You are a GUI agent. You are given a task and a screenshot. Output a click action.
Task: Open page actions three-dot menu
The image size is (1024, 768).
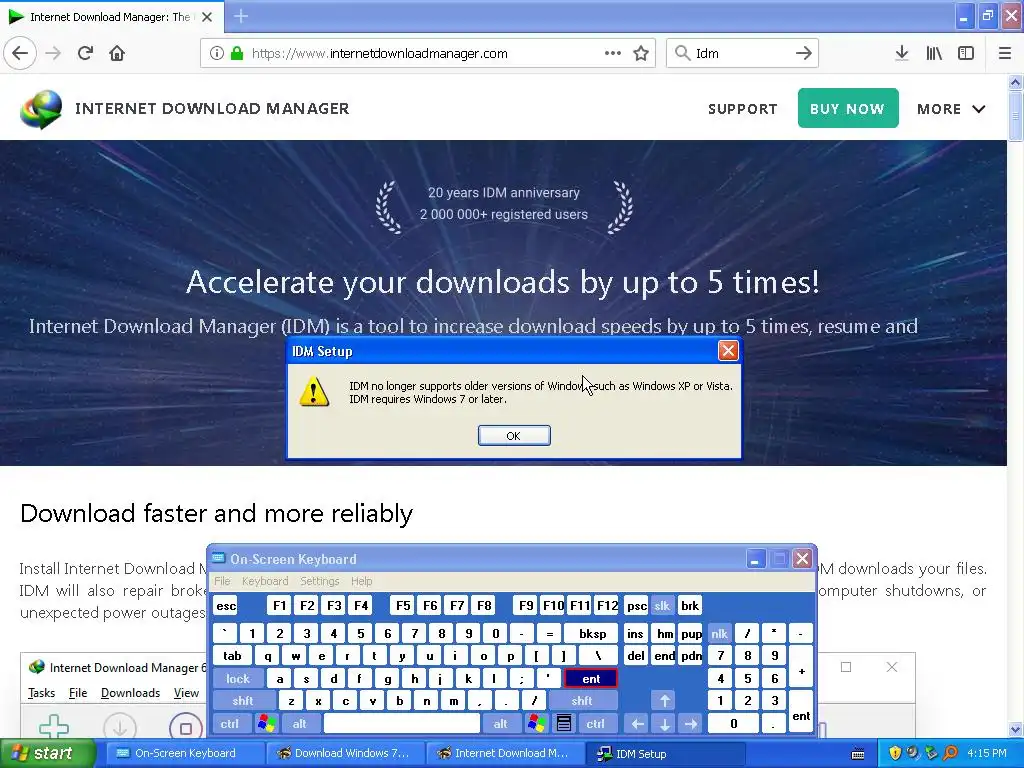(x=613, y=53)
